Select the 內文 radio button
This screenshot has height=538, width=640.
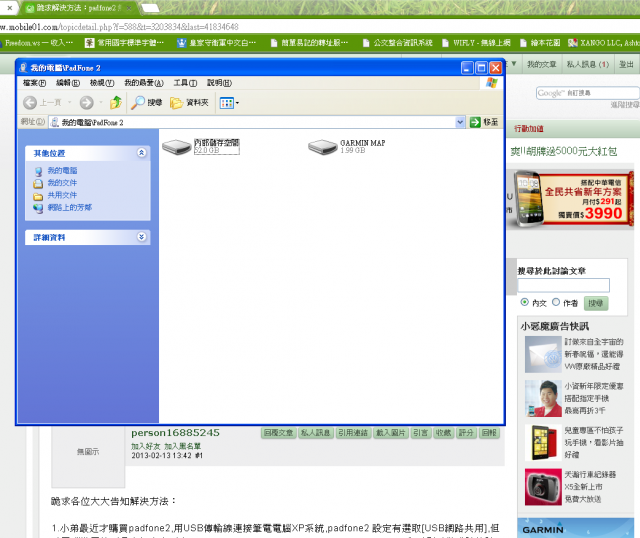click(524, 302)
